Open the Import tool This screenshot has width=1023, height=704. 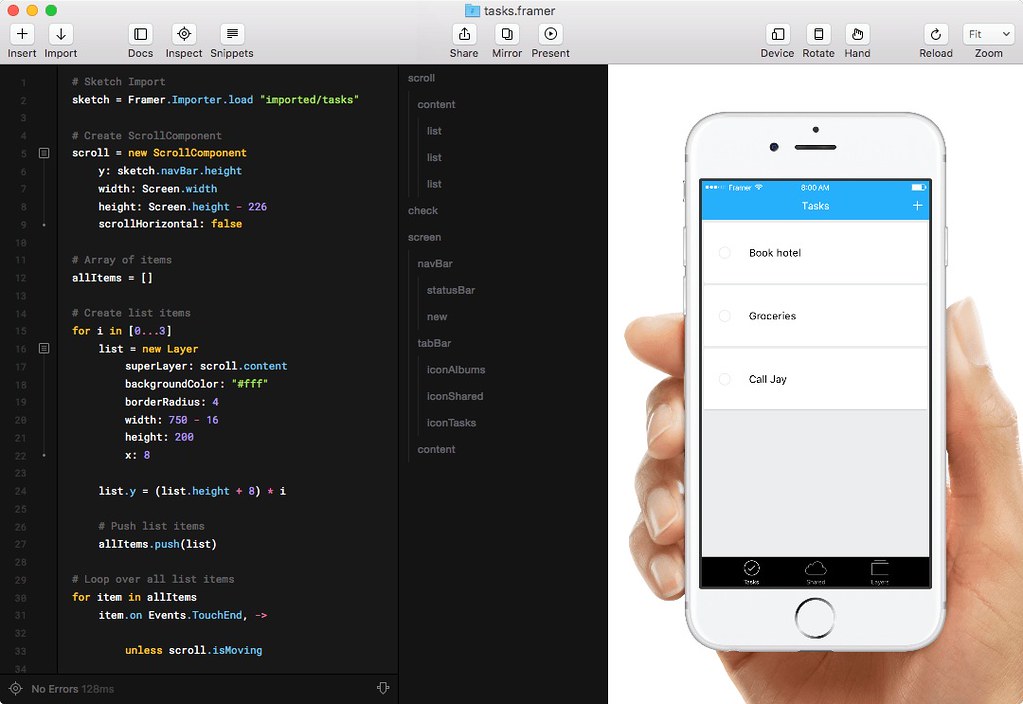pyautogui.click(x=59, y=40)
